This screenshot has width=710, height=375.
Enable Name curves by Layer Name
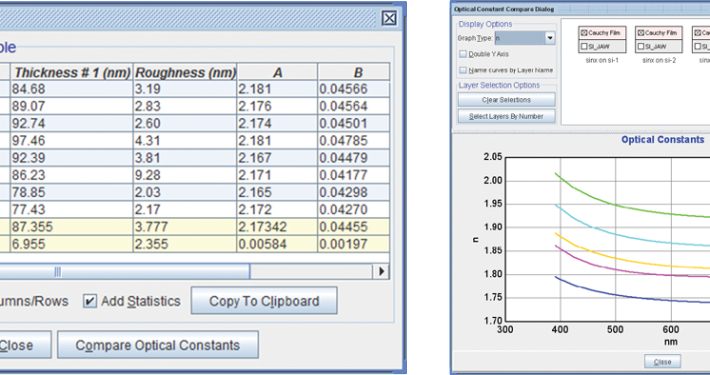pyautogui.click(x=463, y=70)
